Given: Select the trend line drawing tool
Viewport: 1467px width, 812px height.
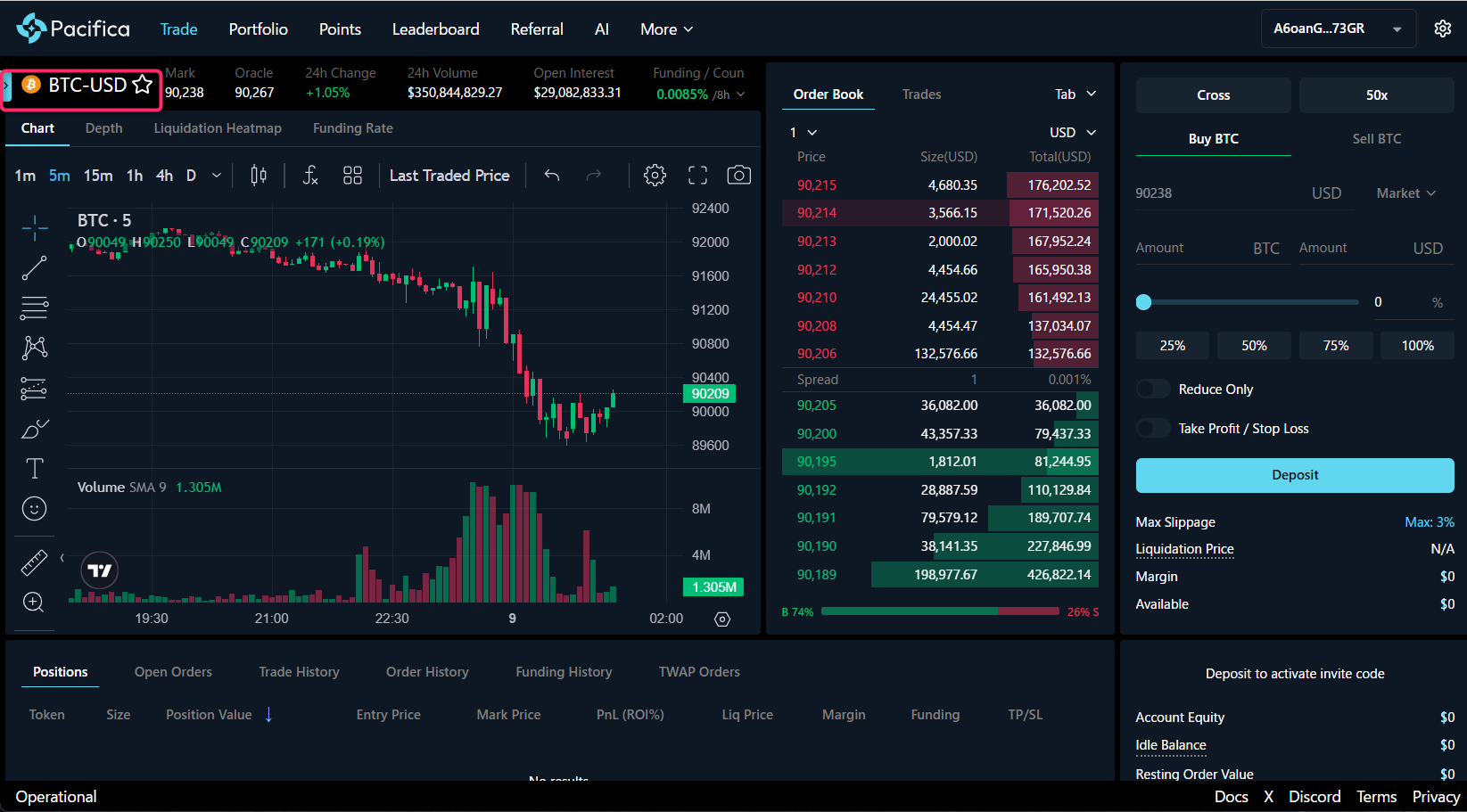Looking at the screenshot, I should (34, 267).
